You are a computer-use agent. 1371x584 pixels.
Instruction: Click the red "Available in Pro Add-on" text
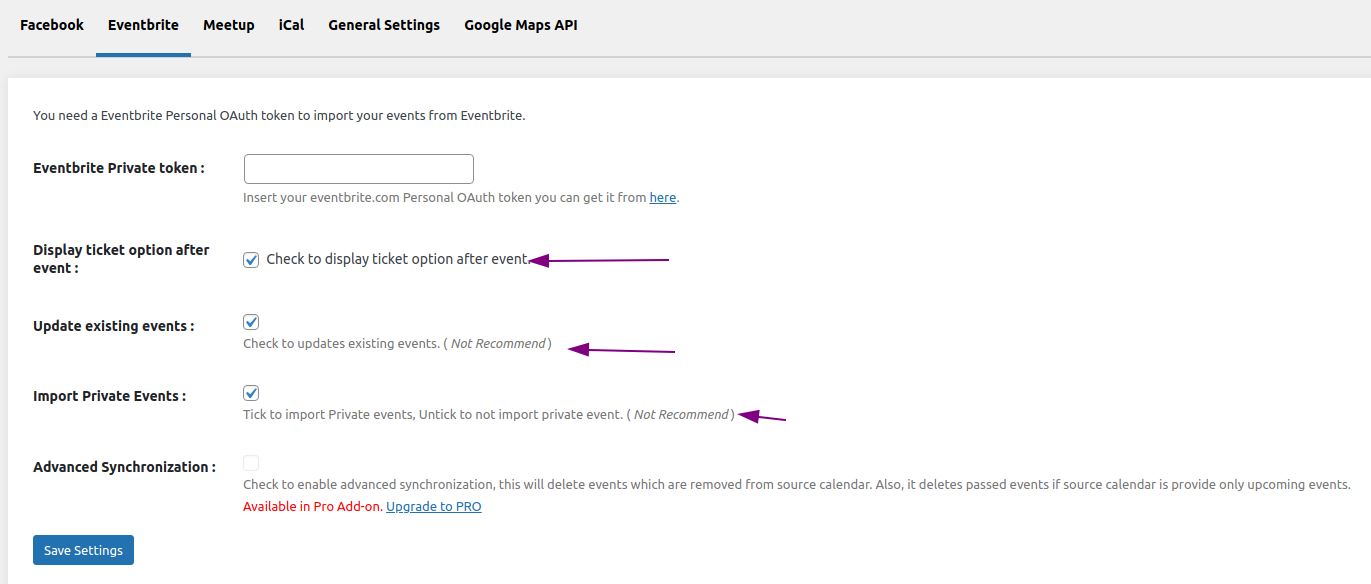click(312, 507)
